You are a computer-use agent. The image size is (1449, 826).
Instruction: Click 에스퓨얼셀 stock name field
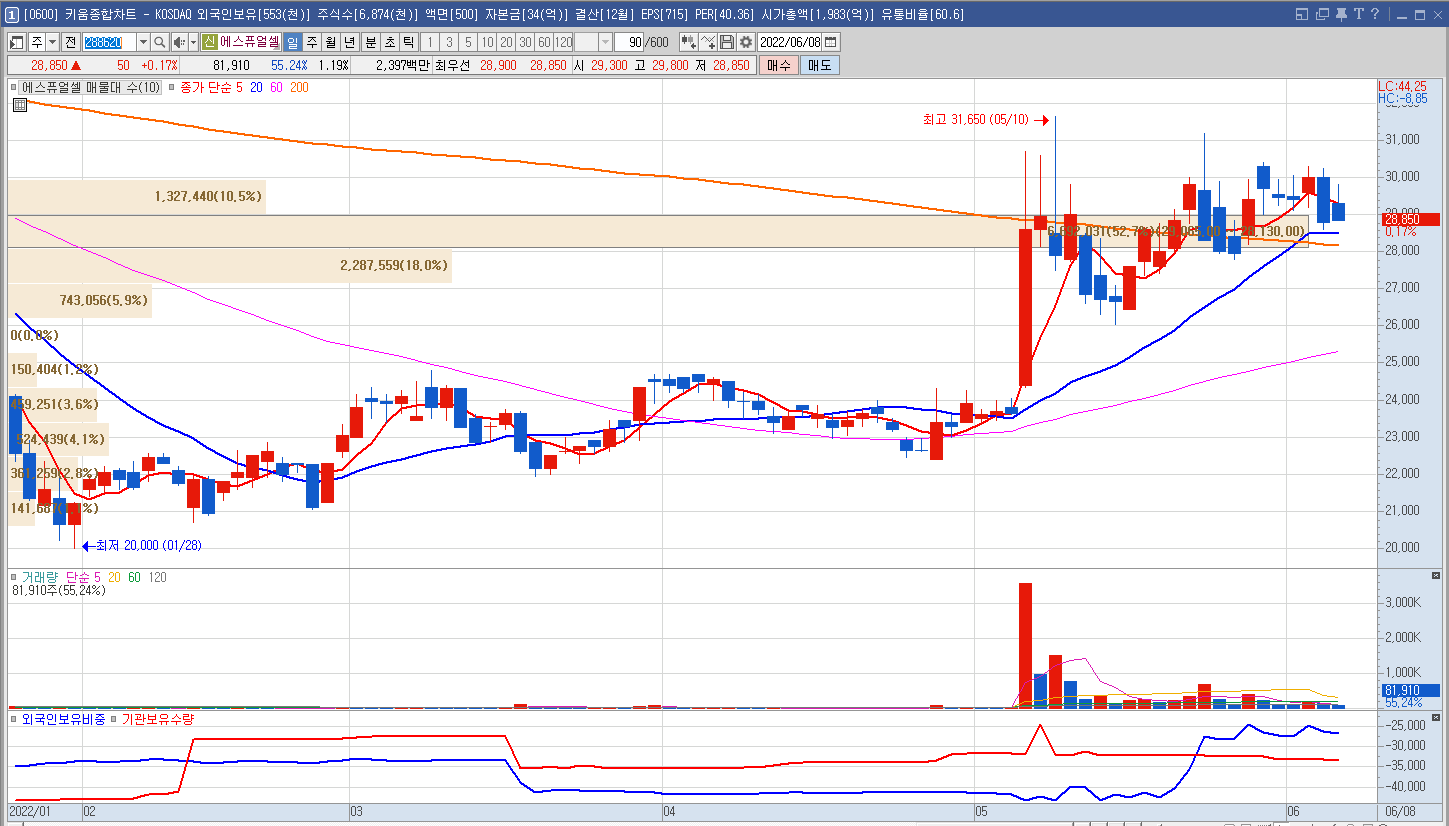tap(250, 42)
